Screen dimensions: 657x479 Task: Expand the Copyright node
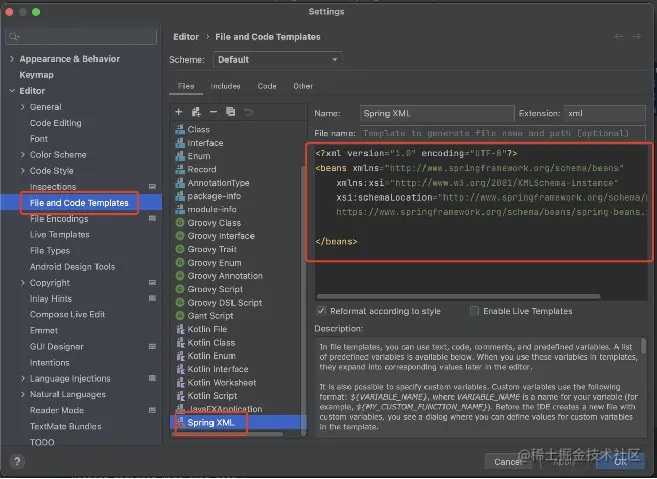click(23, 283)
